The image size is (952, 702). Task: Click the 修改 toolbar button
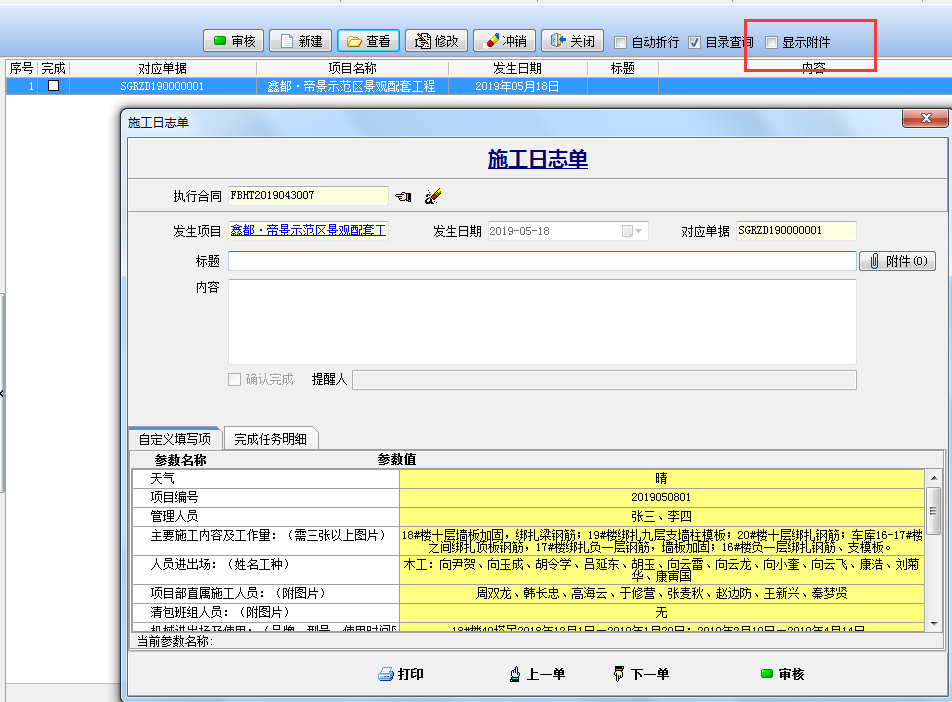tap(435, 41)
